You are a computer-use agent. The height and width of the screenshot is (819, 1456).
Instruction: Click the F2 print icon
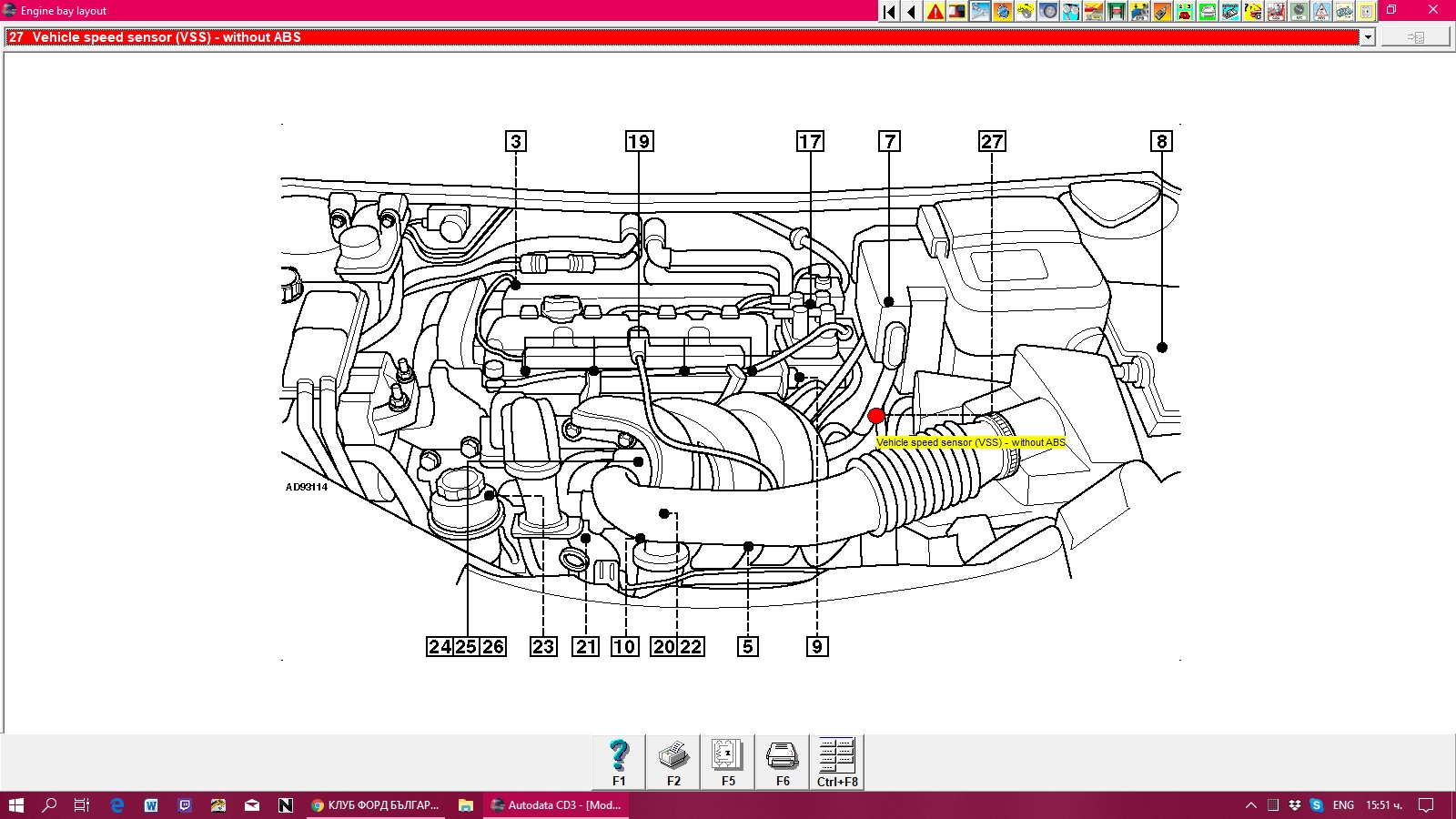tap(673, 762)
